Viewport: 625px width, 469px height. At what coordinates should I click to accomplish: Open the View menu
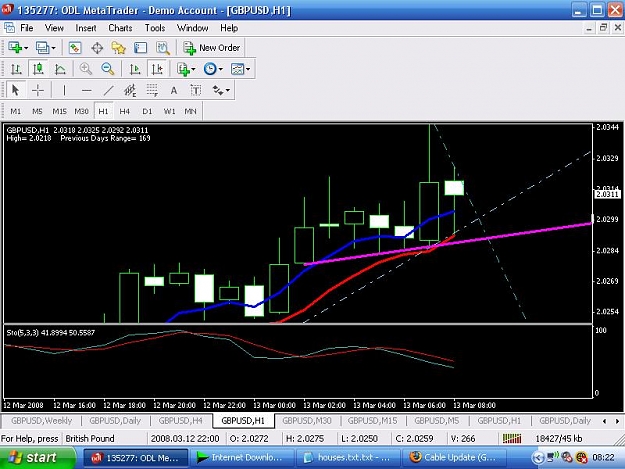click(x=54, y=28)
